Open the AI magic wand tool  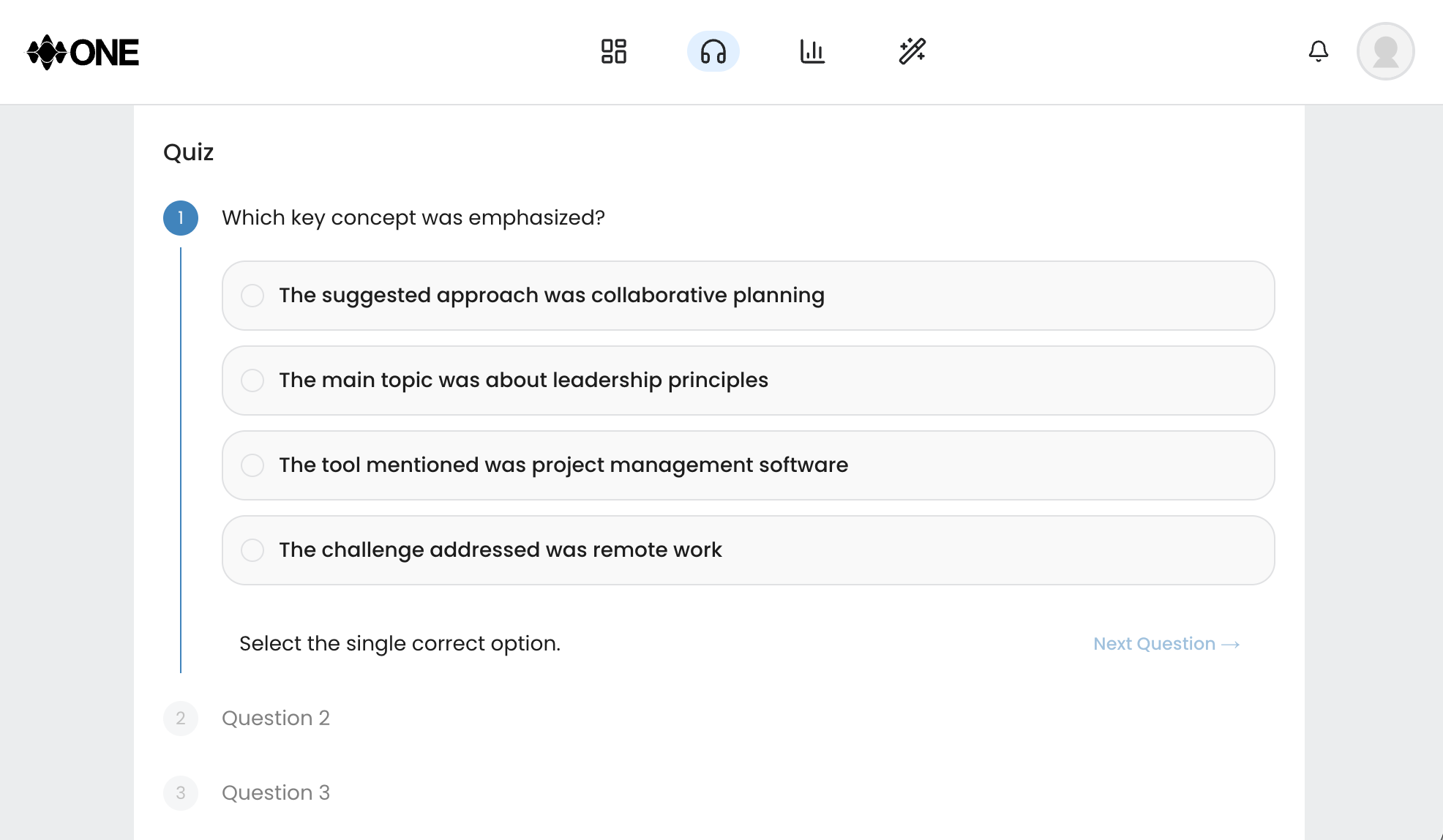[x=914, y=52]
